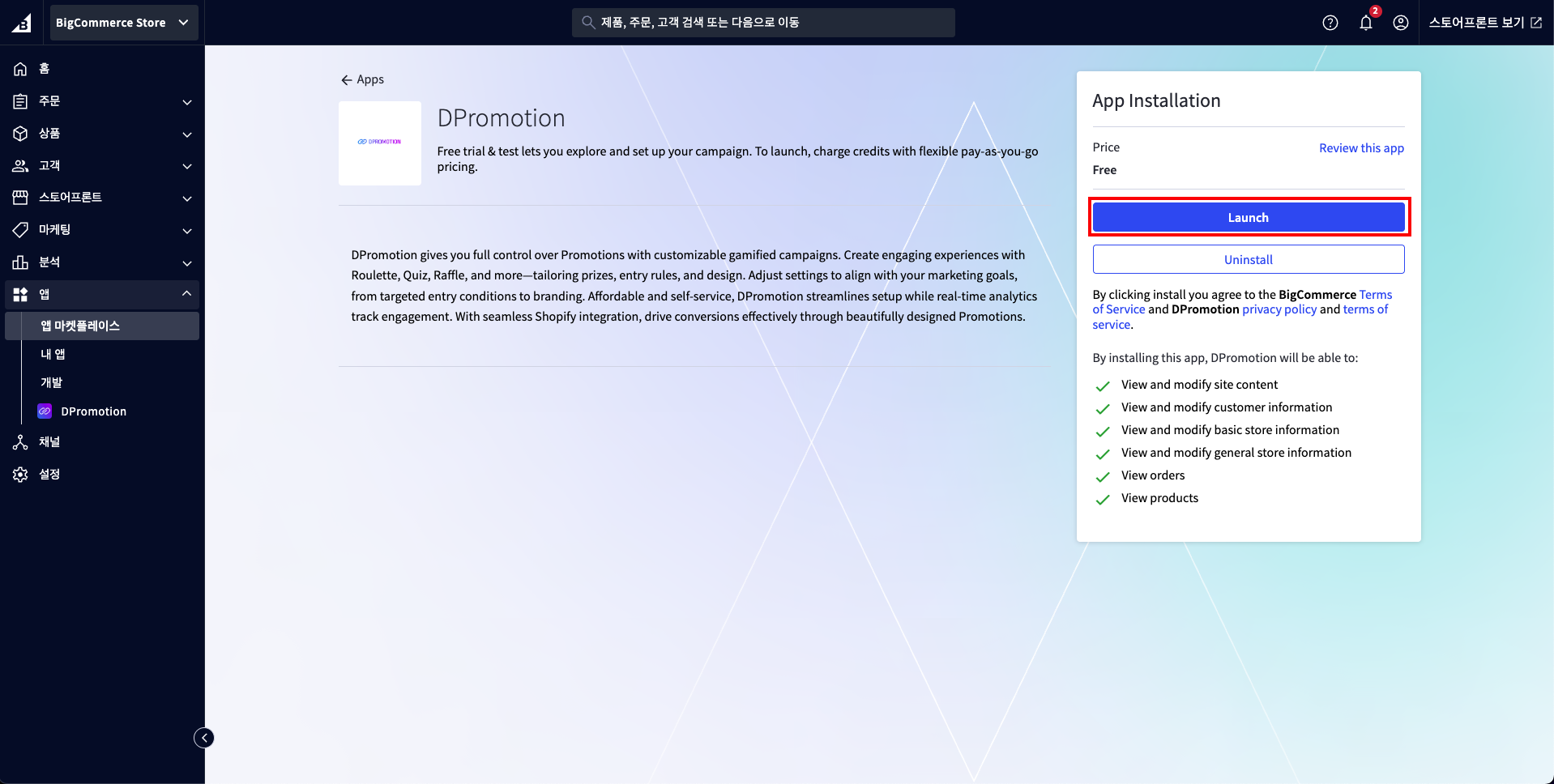Expand the 고객 menu chevron
1554x784 pixels.
(x=187, y=166)
